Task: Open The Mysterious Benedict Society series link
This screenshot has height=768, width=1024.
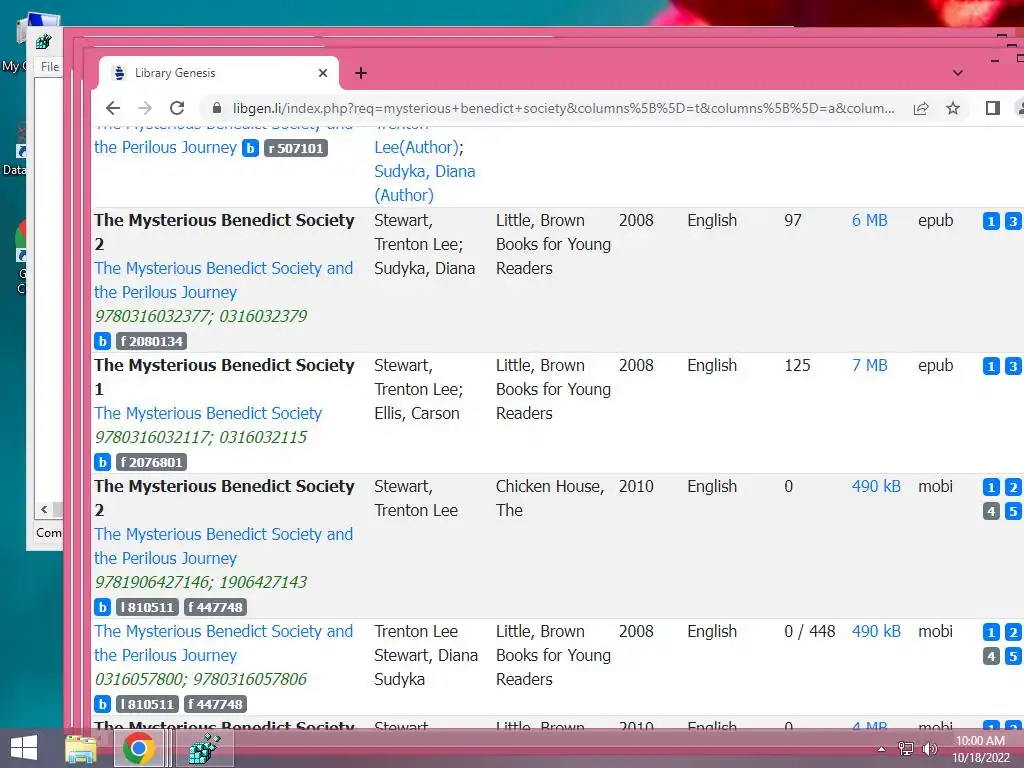Action: point(208,413)
